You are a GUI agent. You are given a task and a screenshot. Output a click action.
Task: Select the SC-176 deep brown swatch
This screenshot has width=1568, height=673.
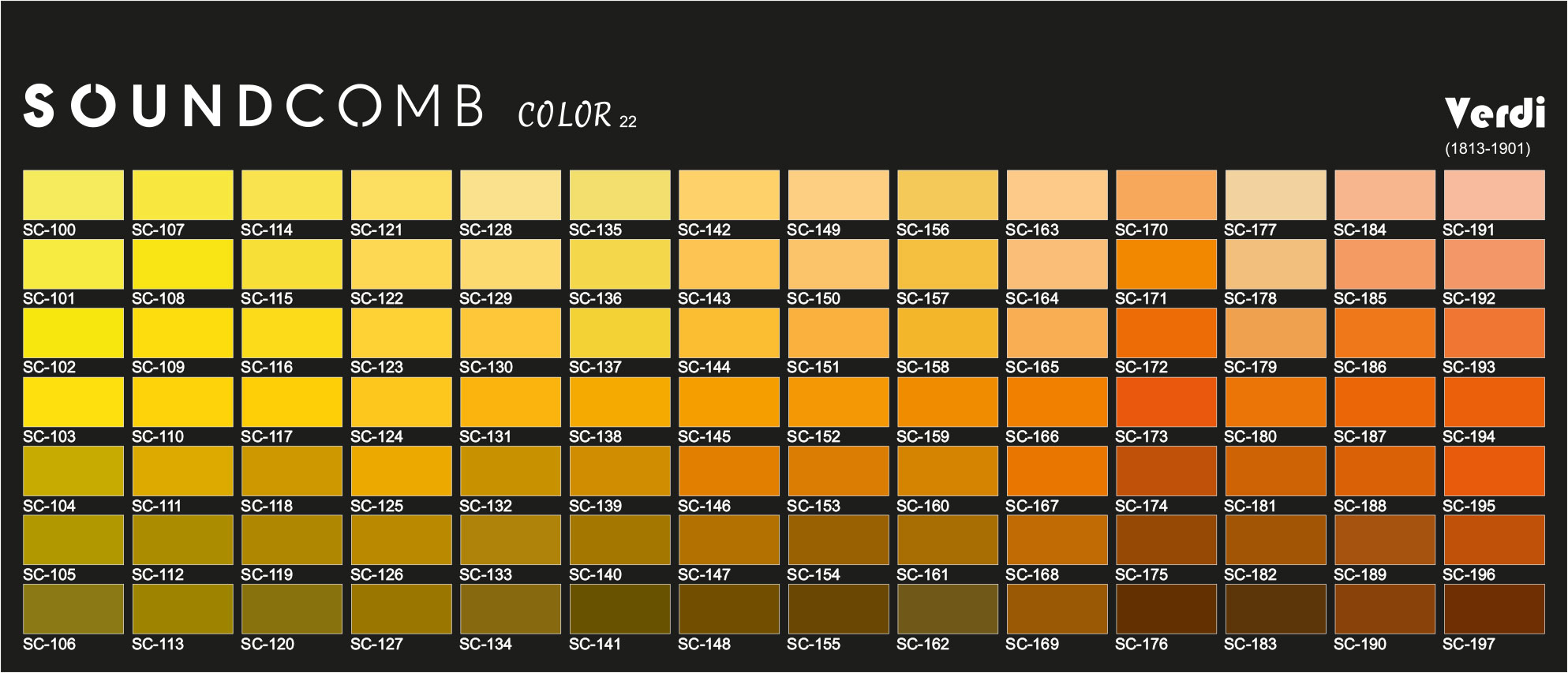click(1166, 609)
